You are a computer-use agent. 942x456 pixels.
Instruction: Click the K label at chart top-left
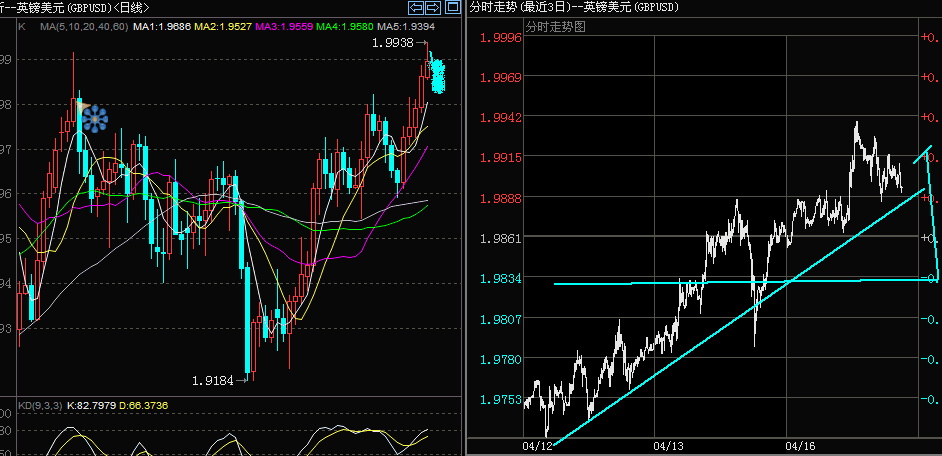tap(22, 27)
